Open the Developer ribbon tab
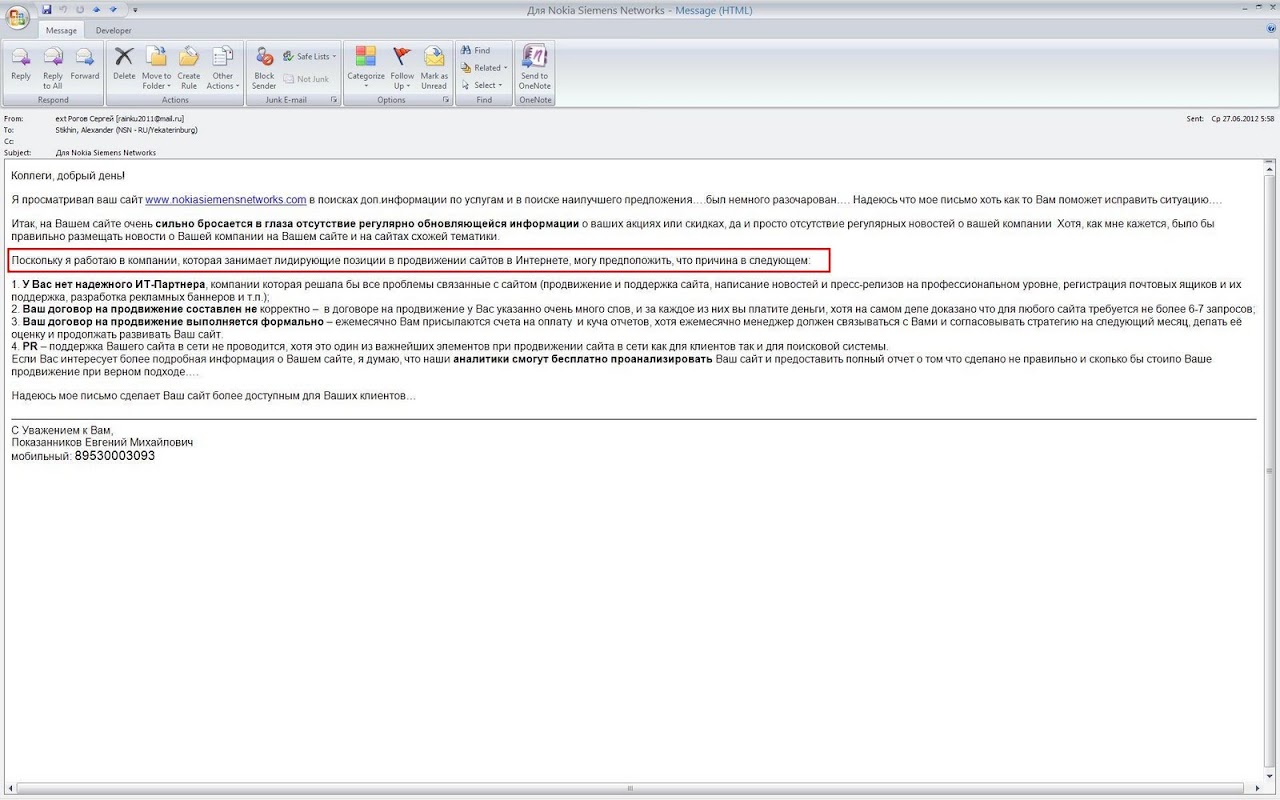1280x800 pixels. click(113, 30)
